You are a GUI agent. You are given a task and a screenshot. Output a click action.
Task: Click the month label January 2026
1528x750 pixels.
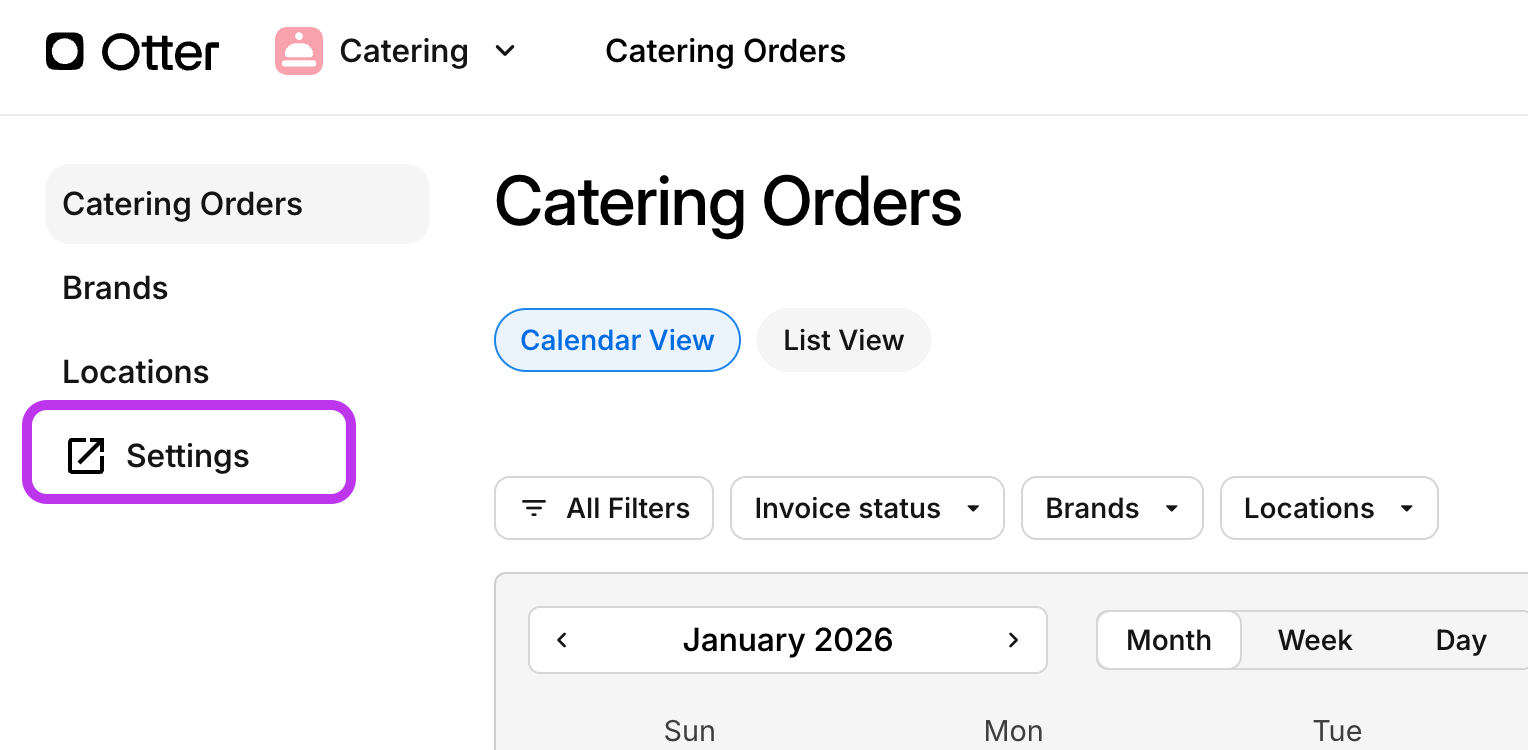click(x=788, y=640)
